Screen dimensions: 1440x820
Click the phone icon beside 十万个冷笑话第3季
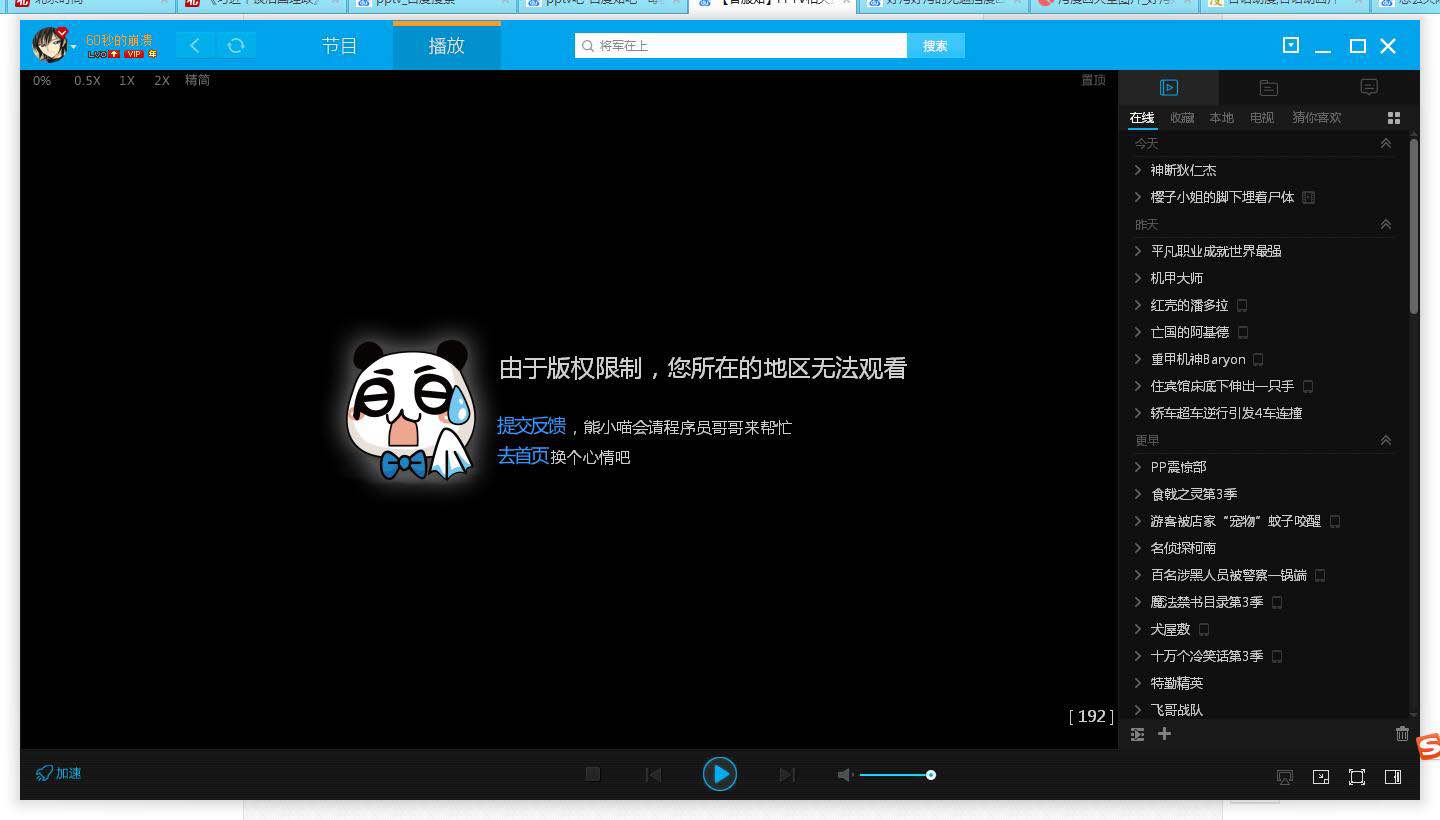tap(1276, 656)
